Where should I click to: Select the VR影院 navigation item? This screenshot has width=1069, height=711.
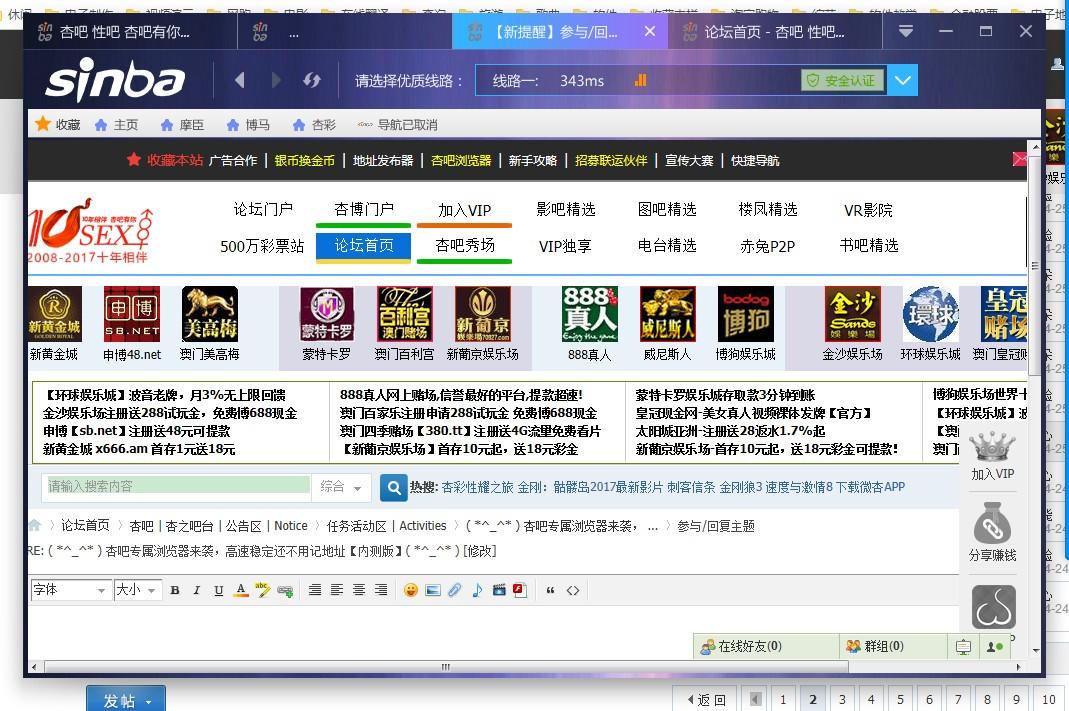(868, 210)
